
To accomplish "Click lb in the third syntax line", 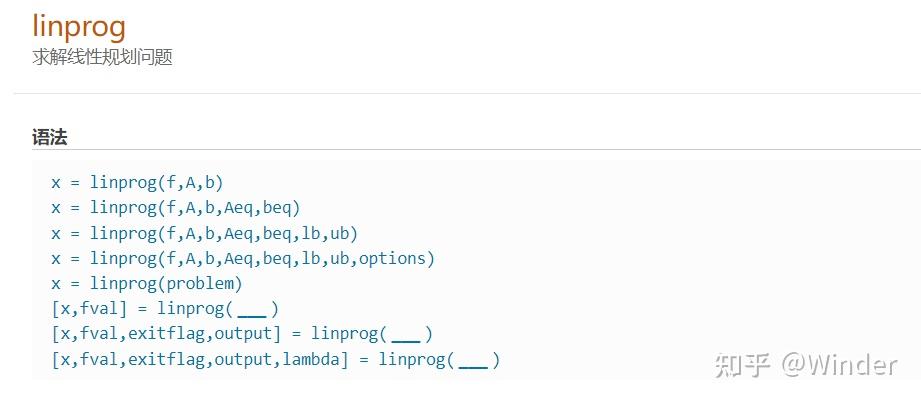I will tap(311, 233).
